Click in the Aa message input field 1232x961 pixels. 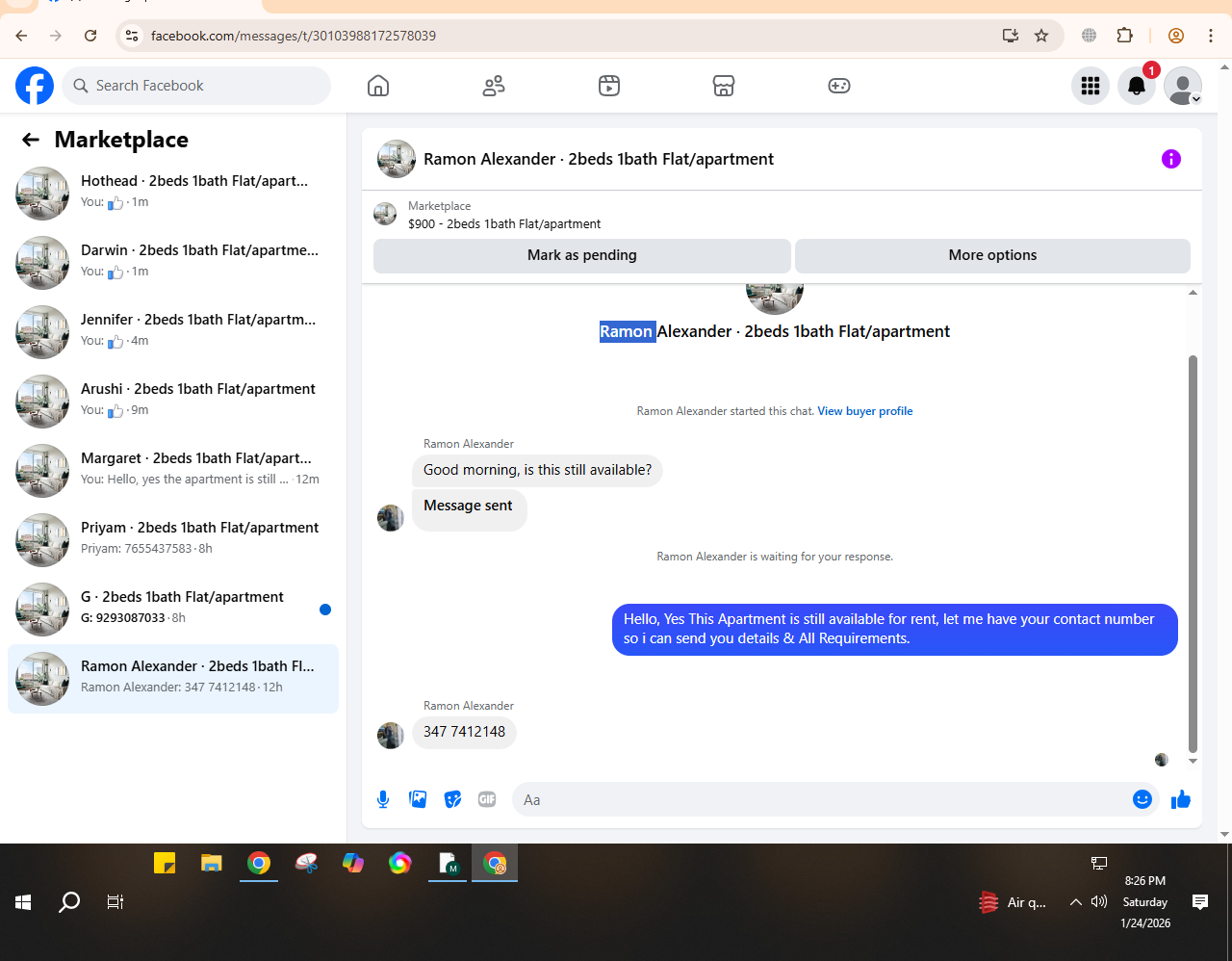click(823, 799)
